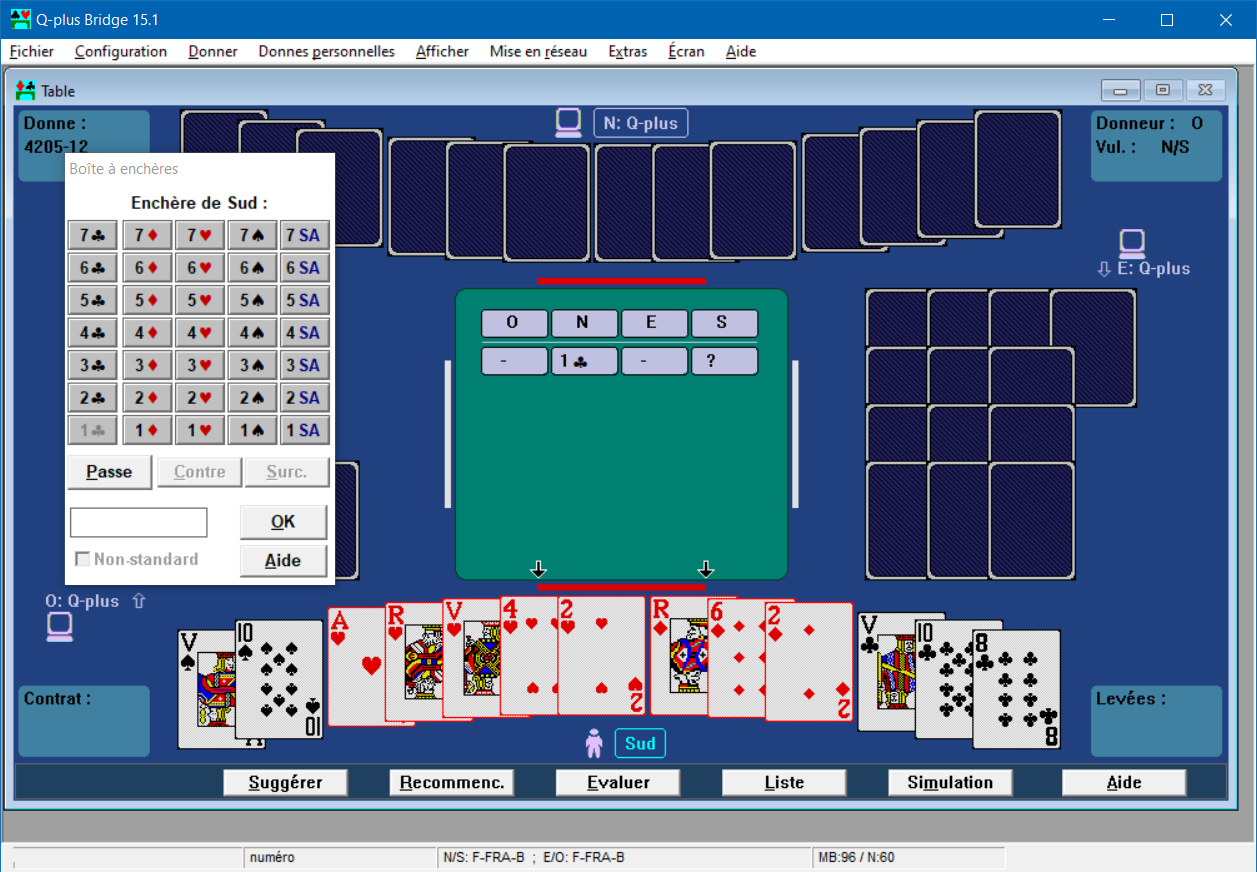
Task: Click the North computer player icon
Action: 569,123
